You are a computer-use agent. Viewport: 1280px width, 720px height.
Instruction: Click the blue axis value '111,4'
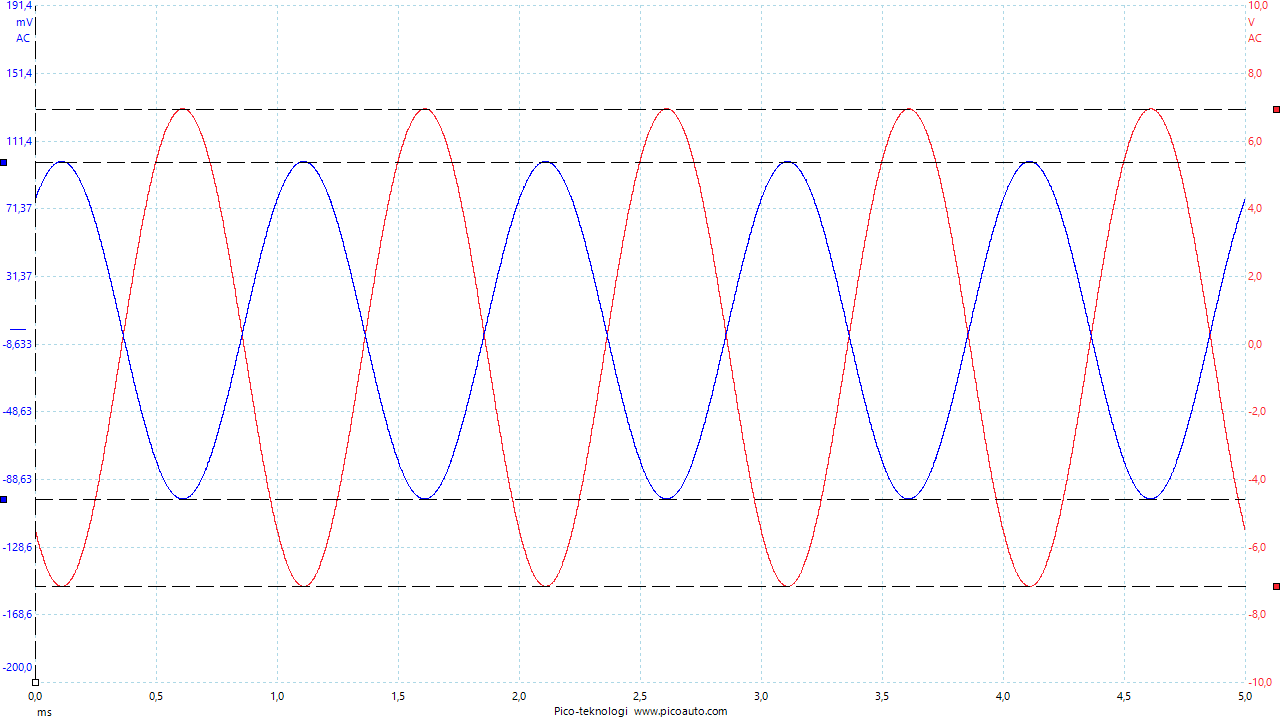coord(19,140)
